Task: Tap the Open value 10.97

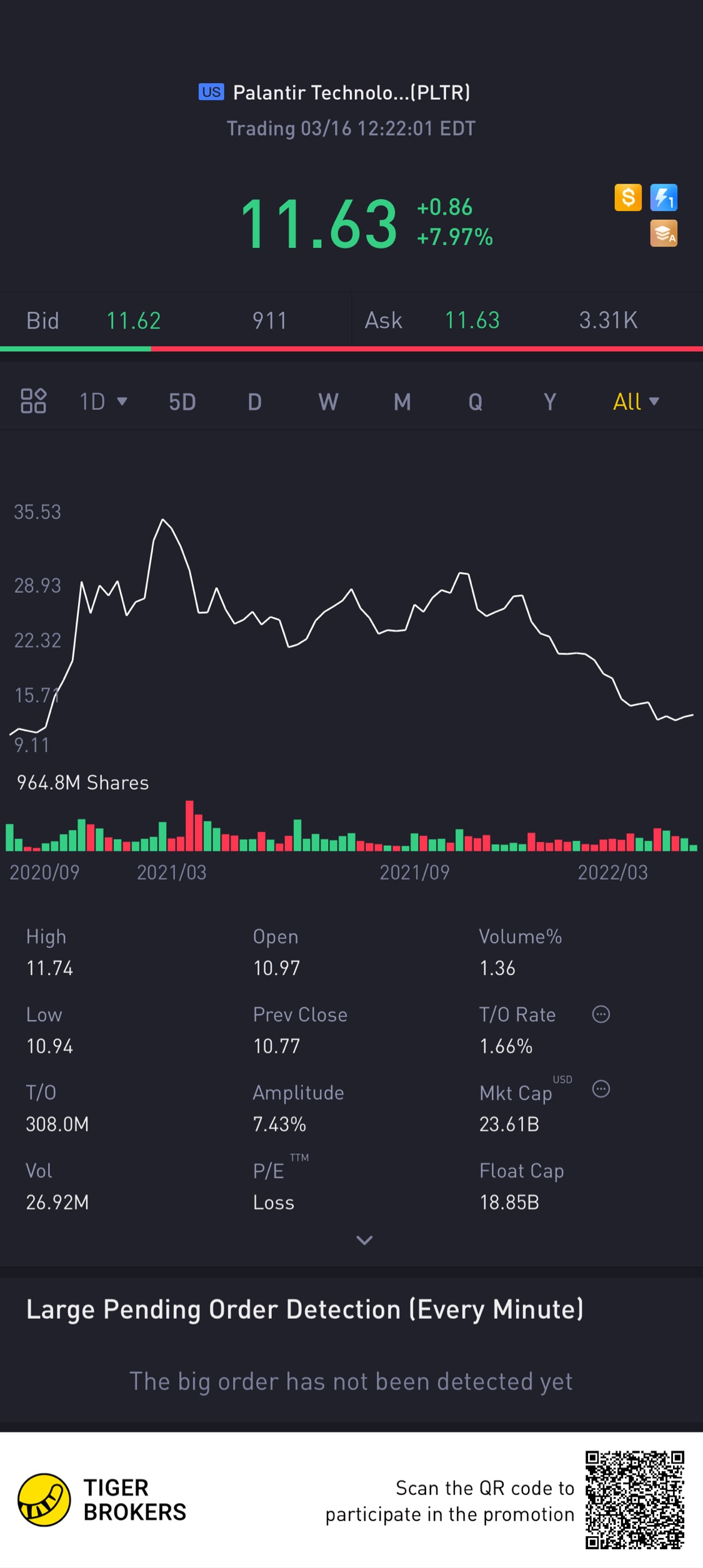Action: (x=277, y=968)
